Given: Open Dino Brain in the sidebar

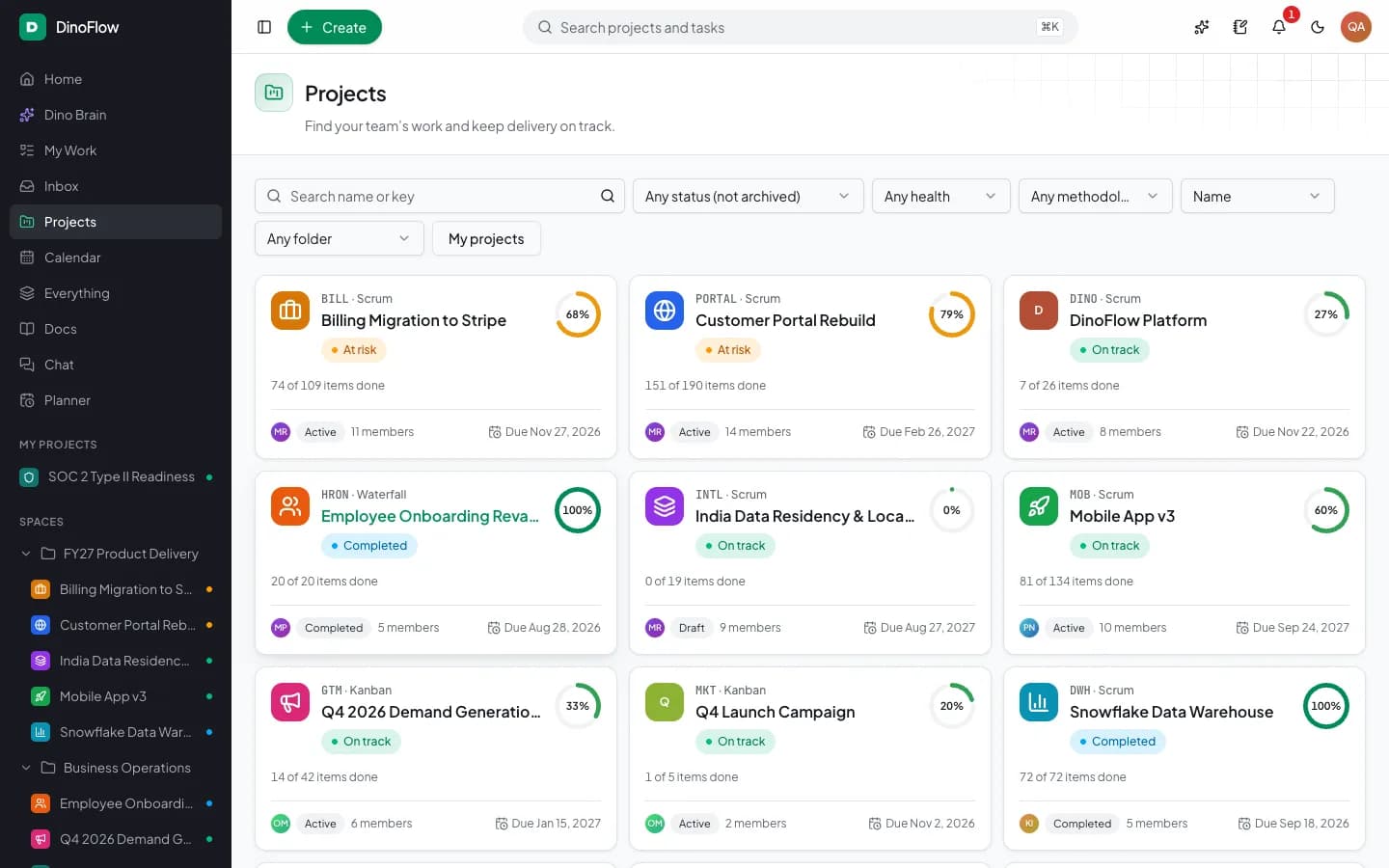Looking at the screenshot, I should click(116, 115).
